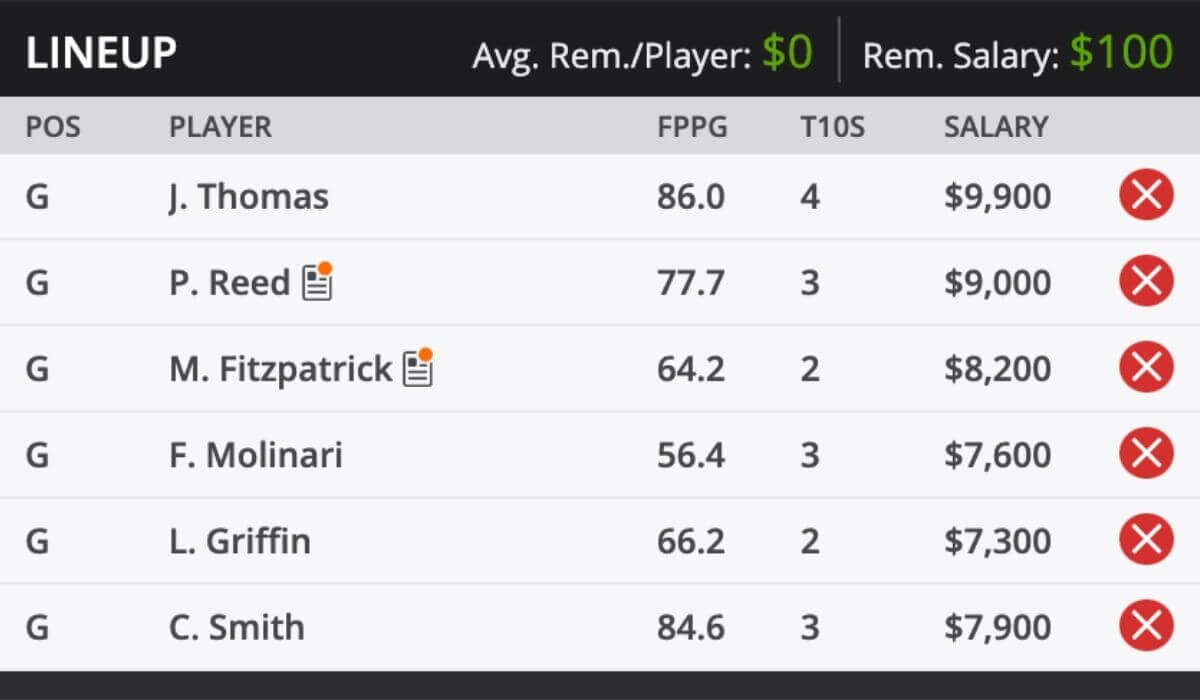Open L. Griffin player details
1200x700 pixels.
coord(240,542)
